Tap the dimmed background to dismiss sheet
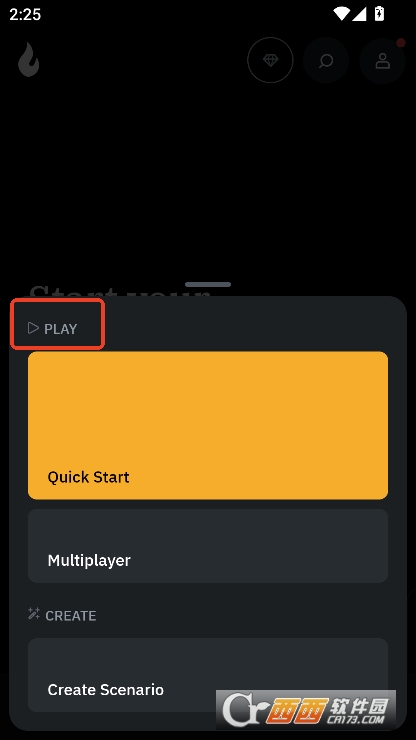This screenshot has height=740, width=416. point(208,179)
